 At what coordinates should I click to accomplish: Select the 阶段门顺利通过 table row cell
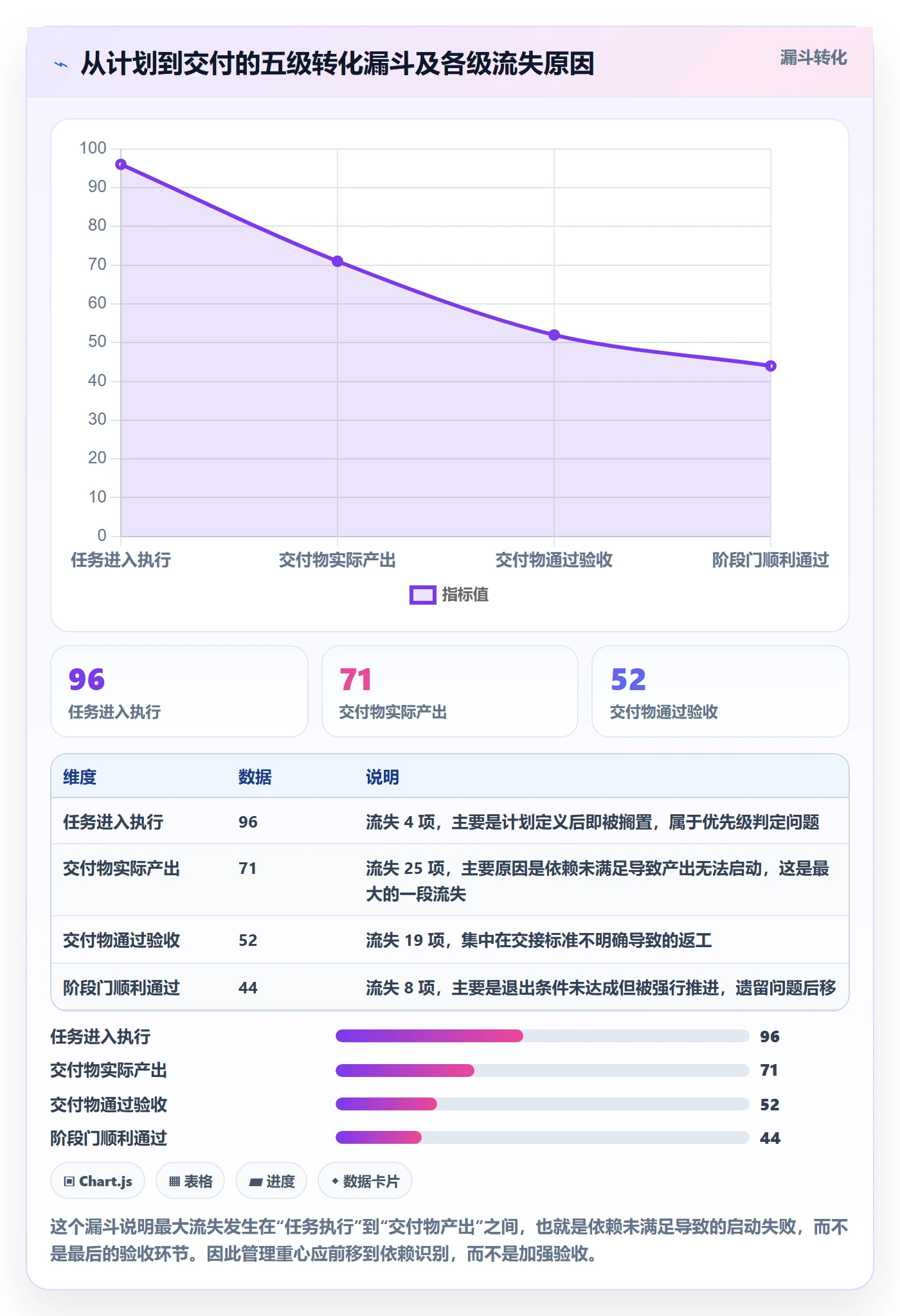pos(122,988)
